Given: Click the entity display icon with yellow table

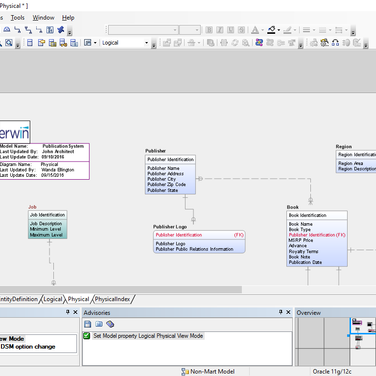Looking at the screenshot, I should (x=52, y=43).
